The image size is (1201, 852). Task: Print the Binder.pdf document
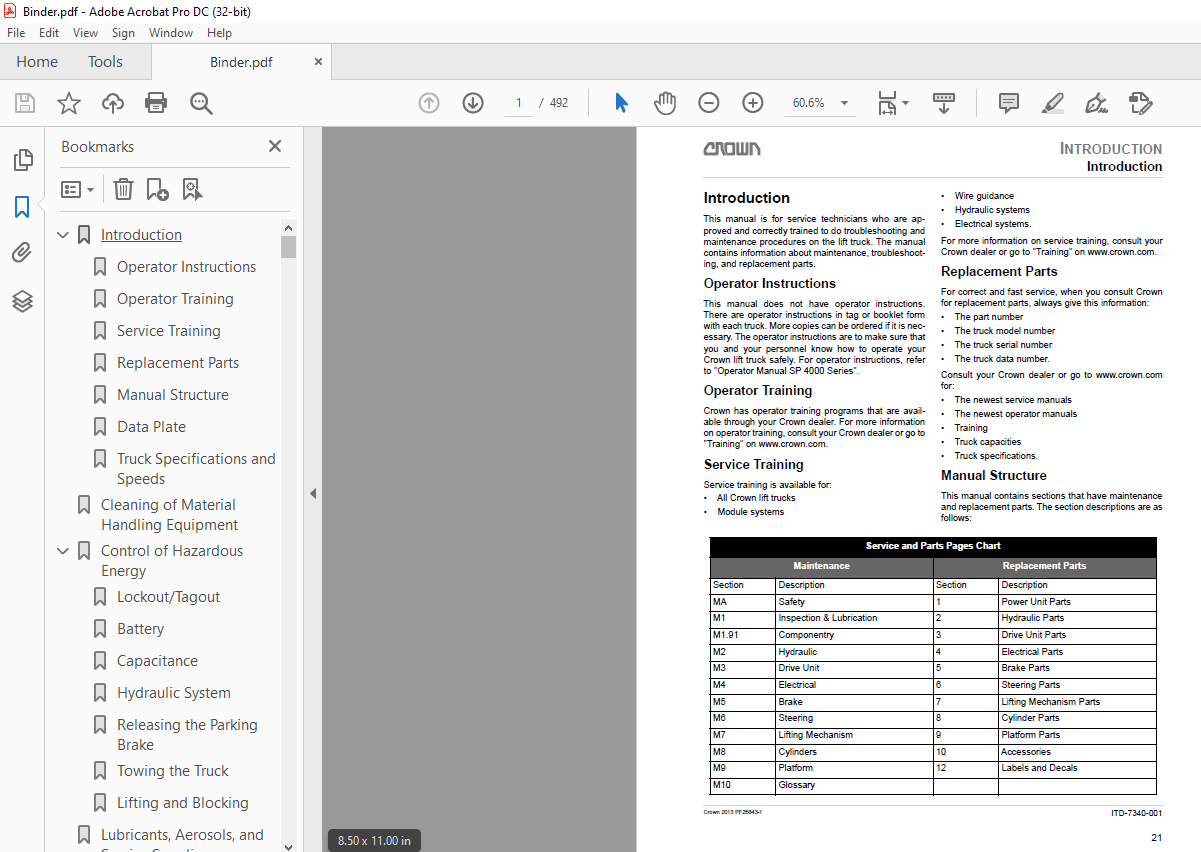156,102
